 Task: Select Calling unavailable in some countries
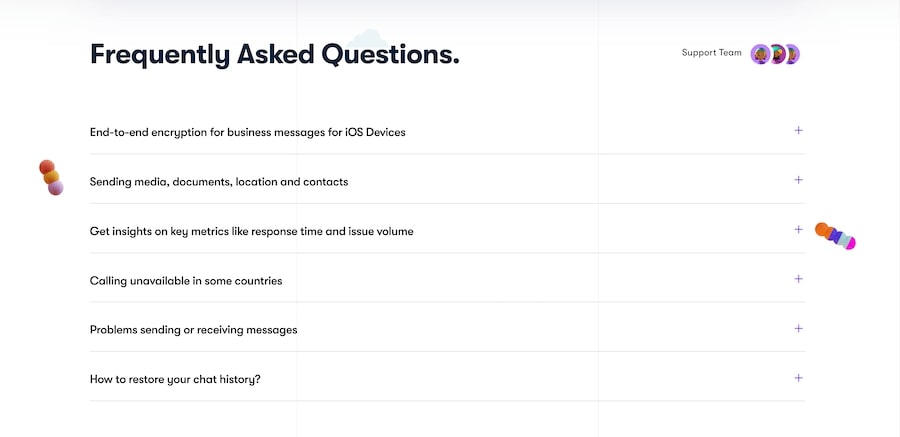186,281
